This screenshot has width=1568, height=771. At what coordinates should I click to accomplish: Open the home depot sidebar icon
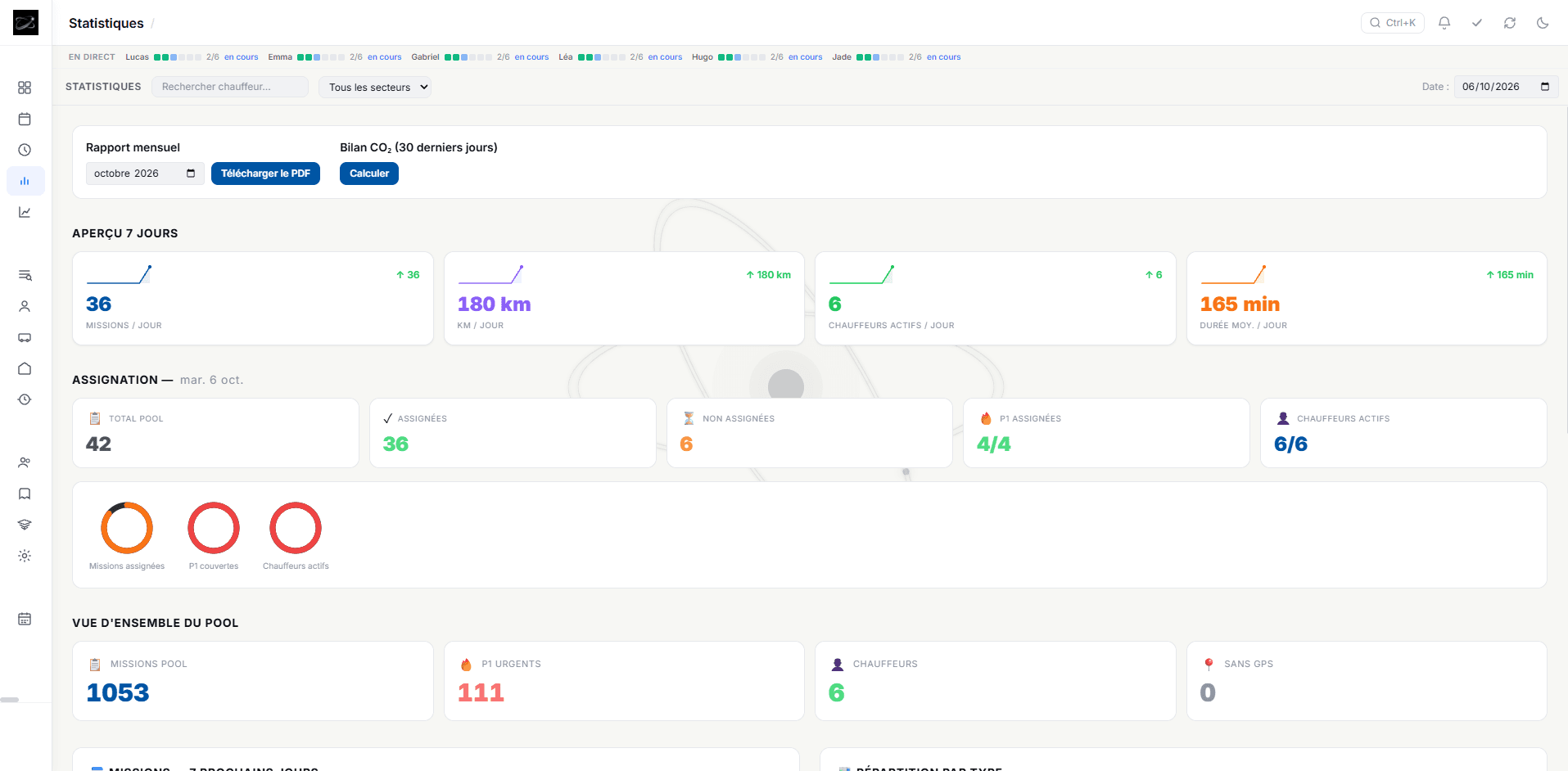25,368
